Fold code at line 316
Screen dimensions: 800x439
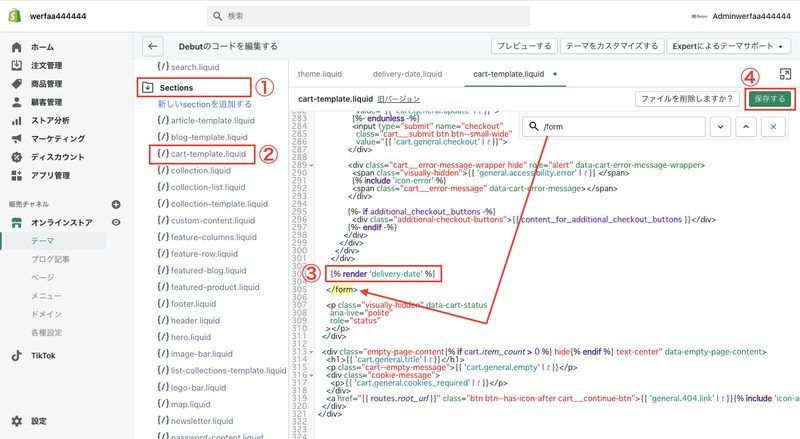[x=311, y=375]
